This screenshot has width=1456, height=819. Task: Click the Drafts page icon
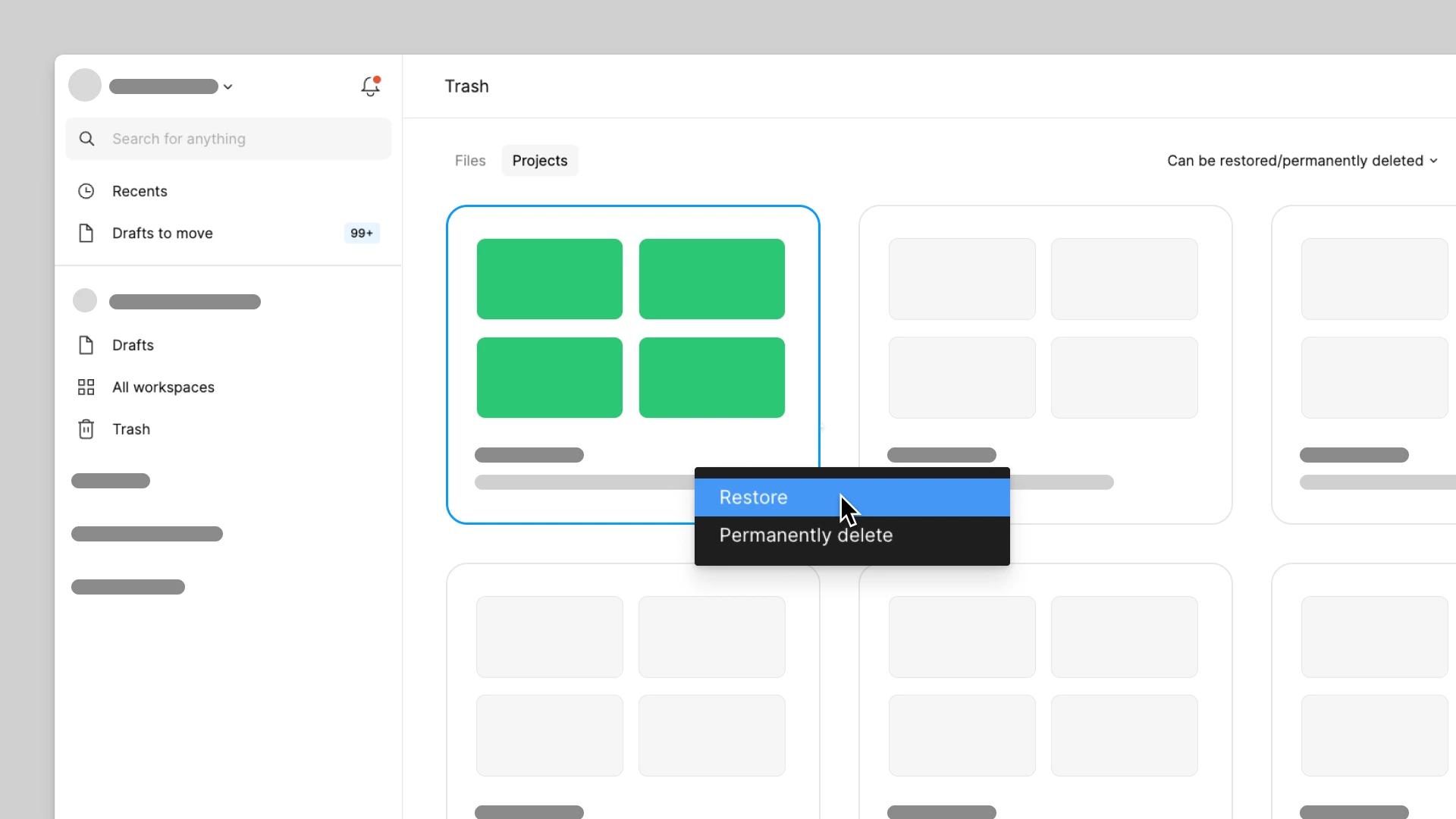click(x=86, y=345)
